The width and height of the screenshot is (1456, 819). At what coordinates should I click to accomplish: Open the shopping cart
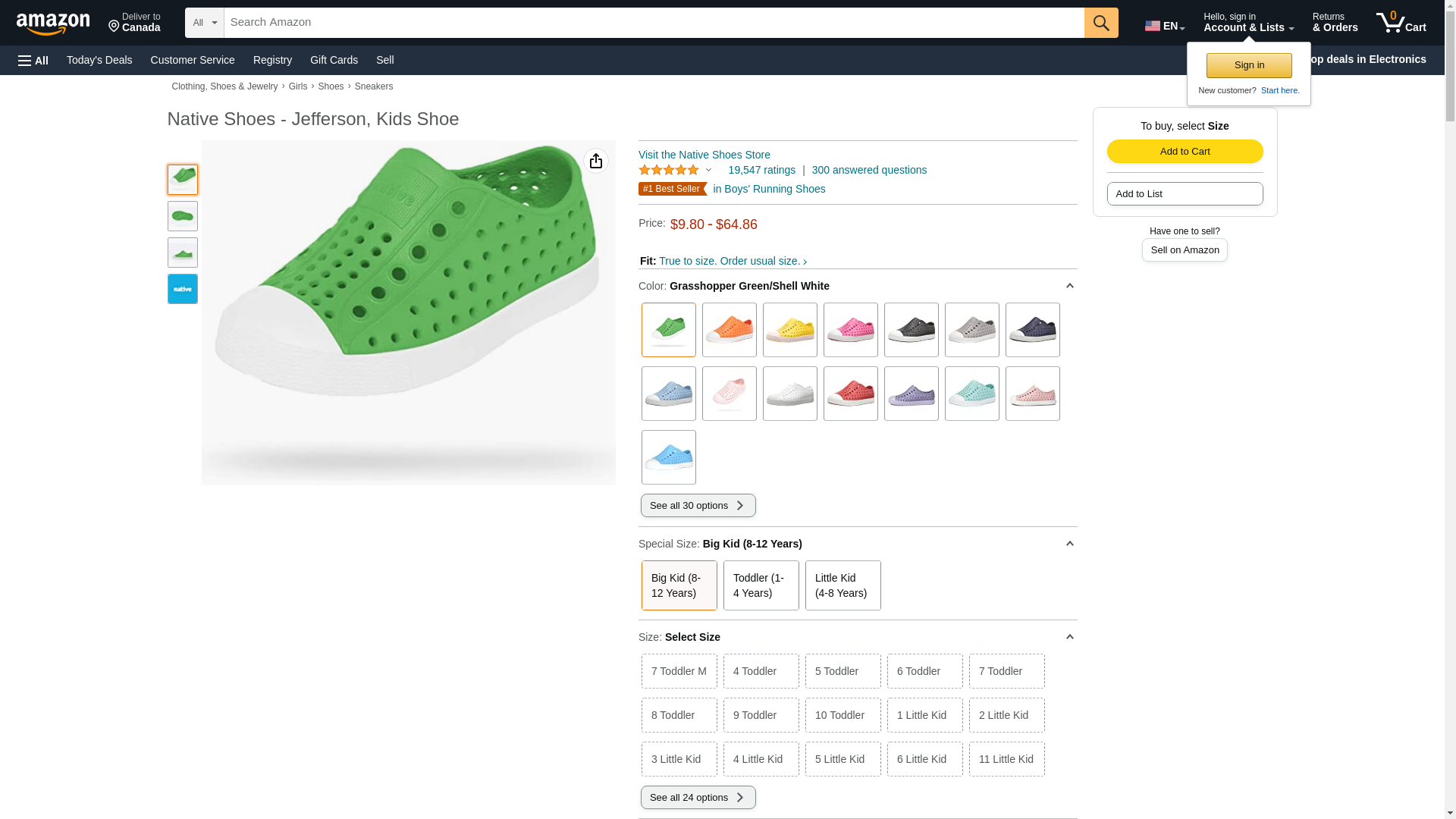tap(1401, 23)
